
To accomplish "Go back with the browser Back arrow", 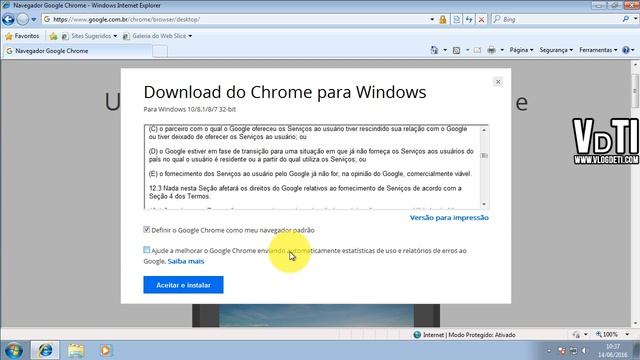I will tap(8, 19).
